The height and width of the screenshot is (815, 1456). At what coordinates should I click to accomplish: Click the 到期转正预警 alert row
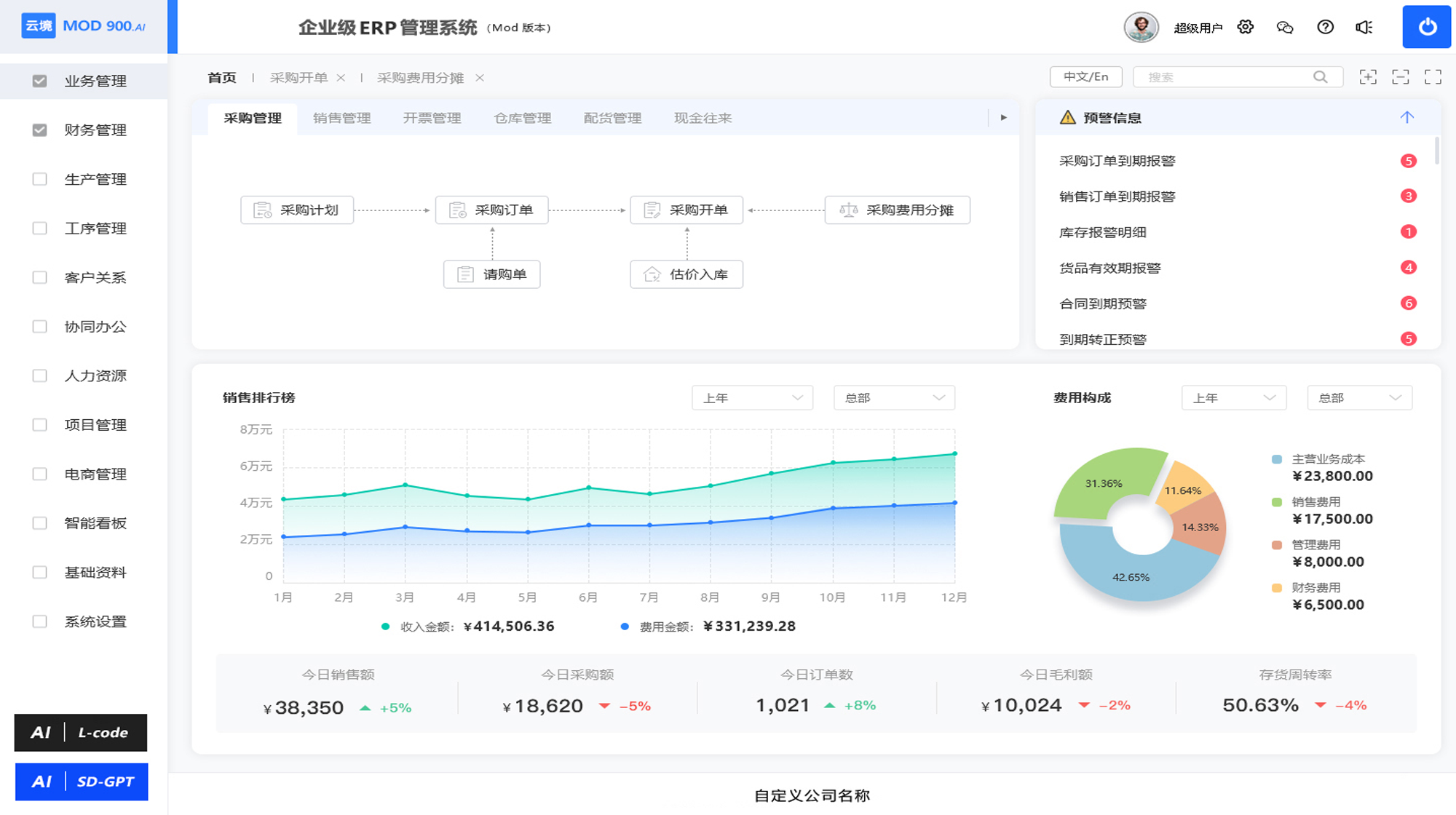tap(1238, 339)
